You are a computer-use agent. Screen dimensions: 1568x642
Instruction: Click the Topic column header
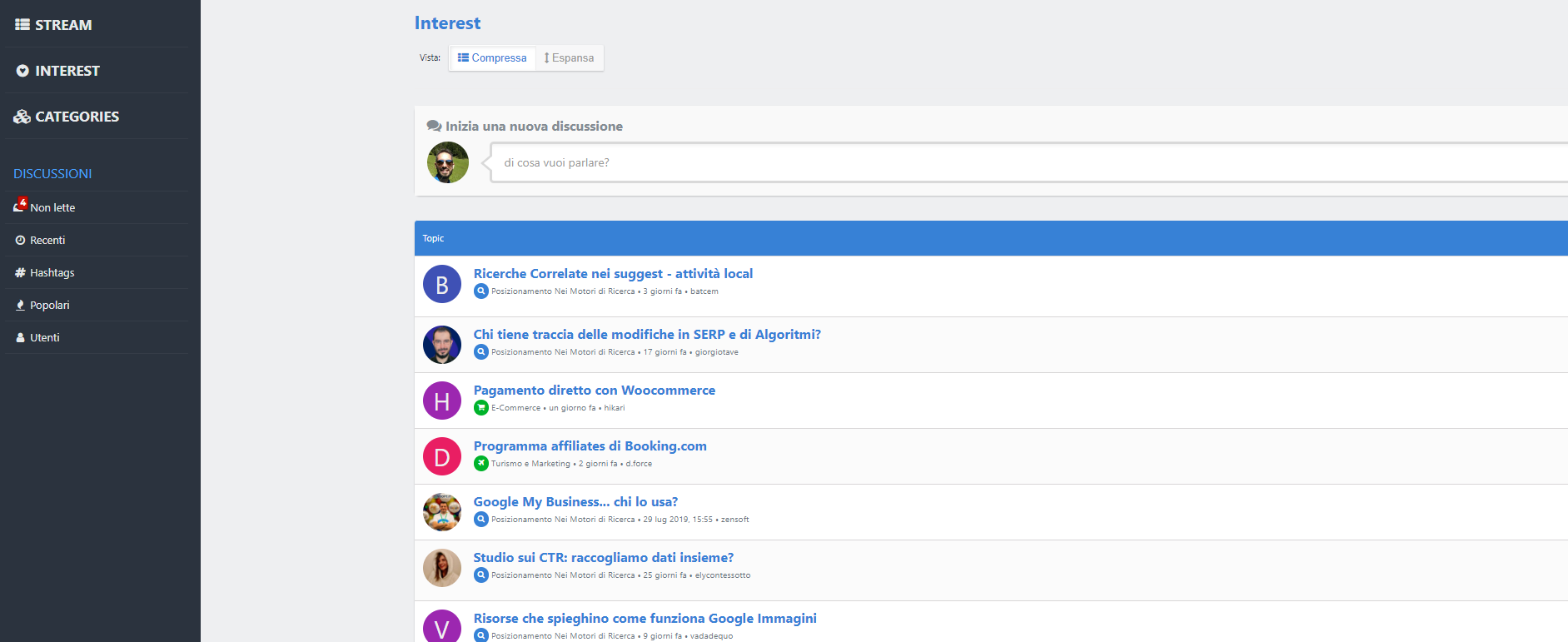coord(433,238)
